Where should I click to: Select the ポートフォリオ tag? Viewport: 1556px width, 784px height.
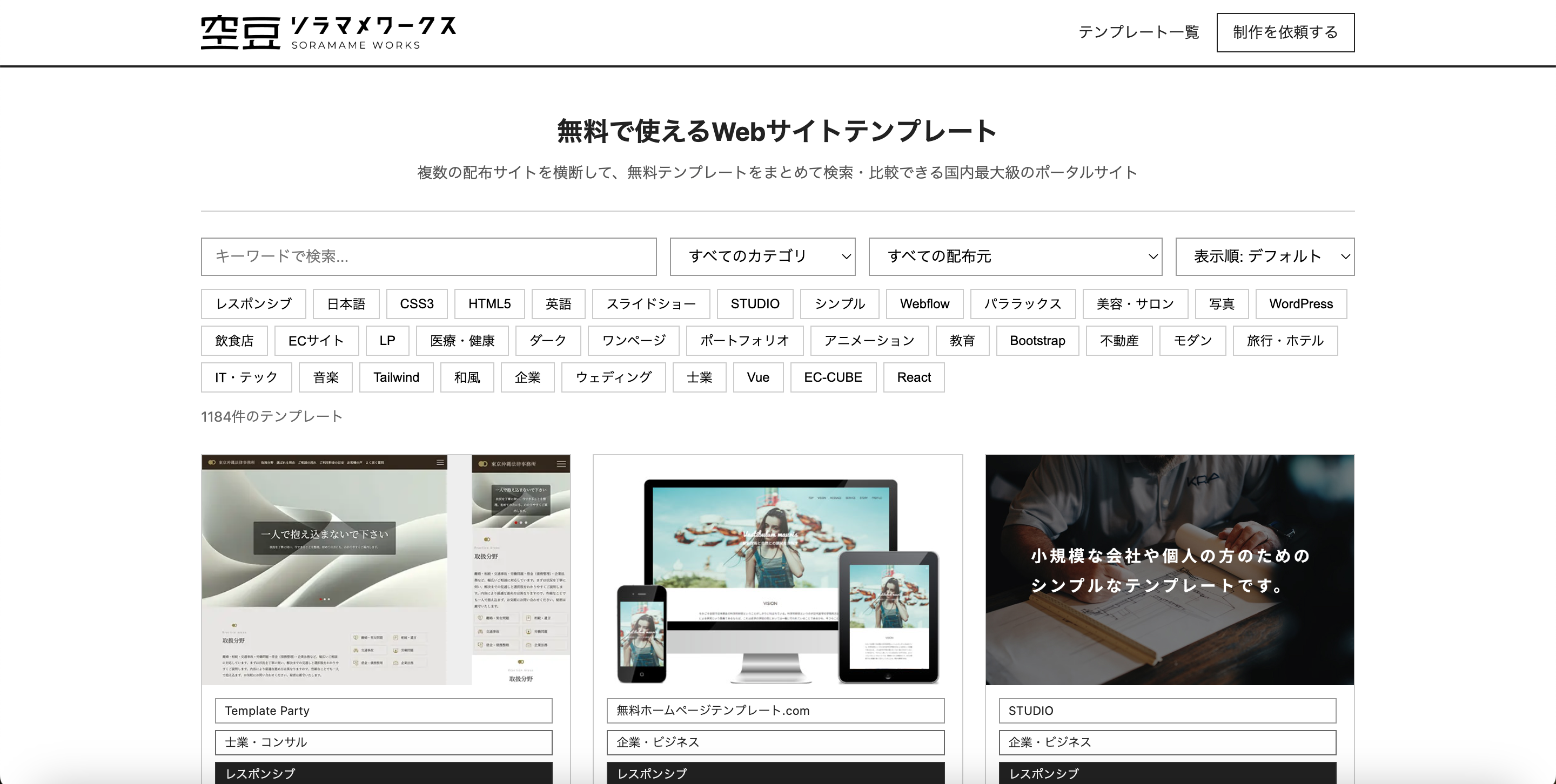(x=744, y=340)
